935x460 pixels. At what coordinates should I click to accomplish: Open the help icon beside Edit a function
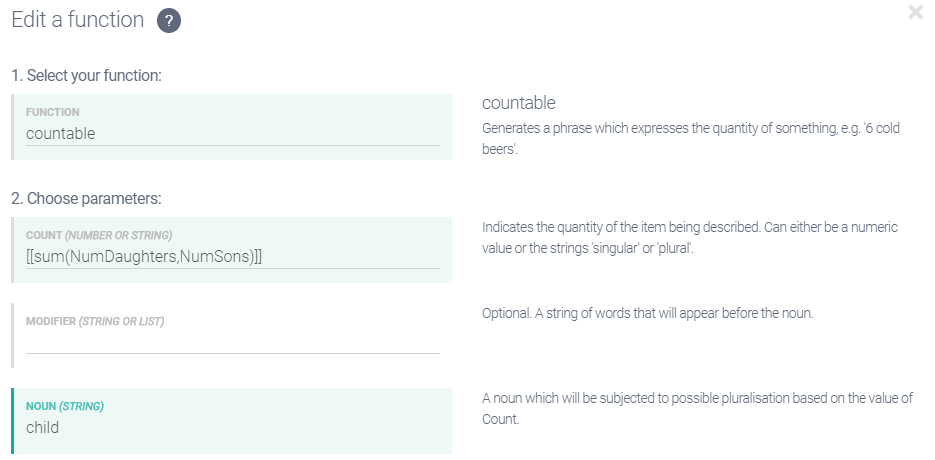coord(169,21)
